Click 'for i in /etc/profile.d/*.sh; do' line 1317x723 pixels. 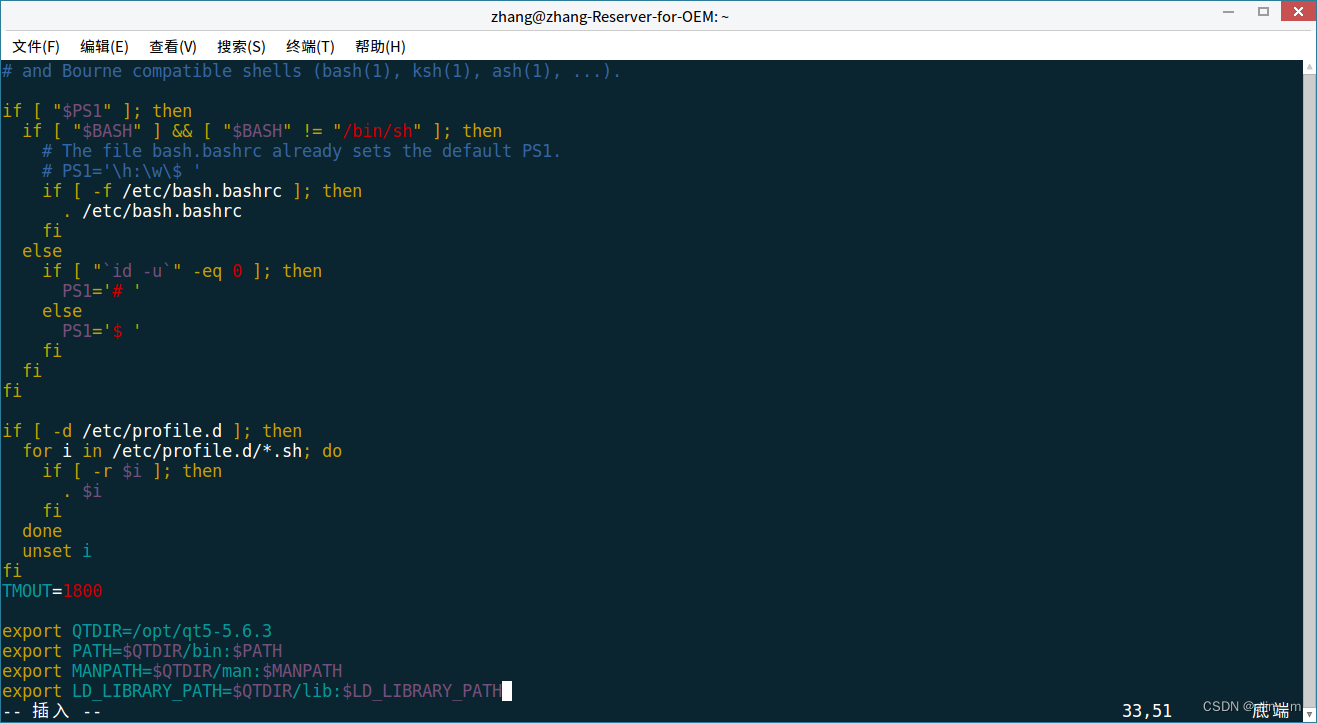[x=182, y=451]
